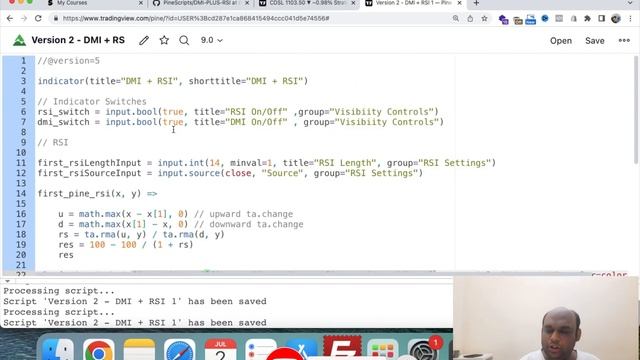
Task: Click the Open button
Action: (561, 40)
